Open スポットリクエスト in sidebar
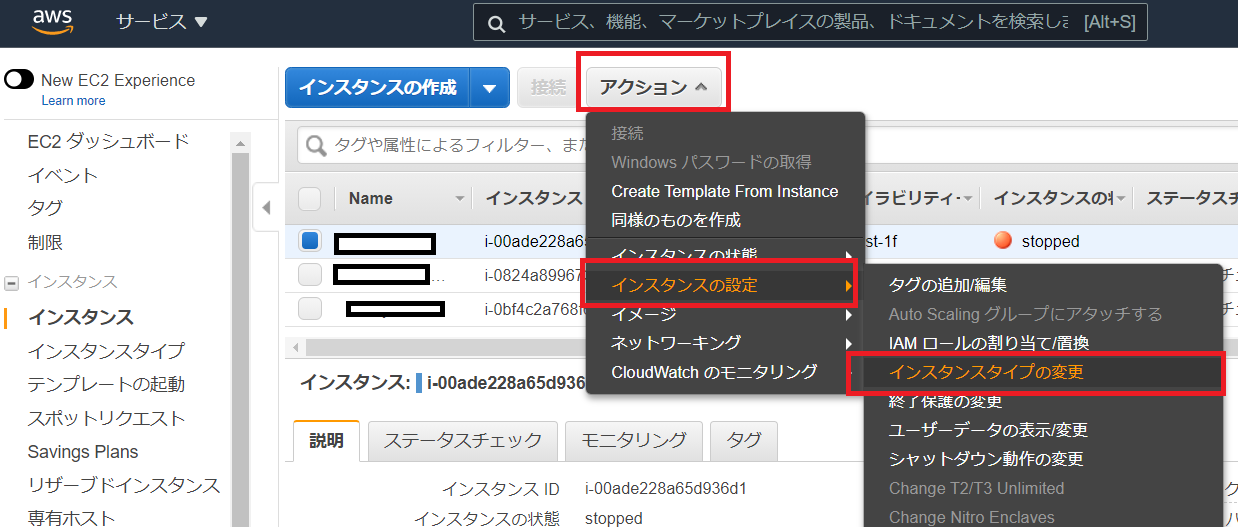This screenshot has height=527, width=1238. tap(106, 418)
